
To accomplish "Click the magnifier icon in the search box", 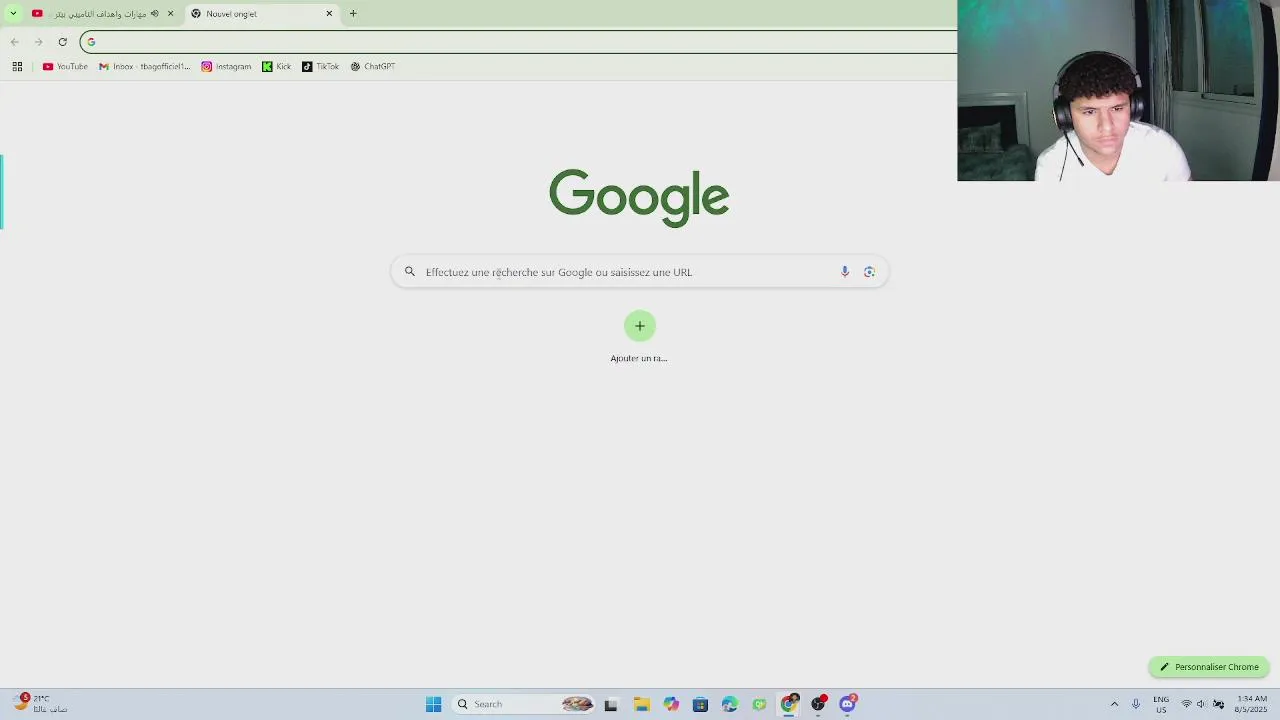I will coord(409,272).
